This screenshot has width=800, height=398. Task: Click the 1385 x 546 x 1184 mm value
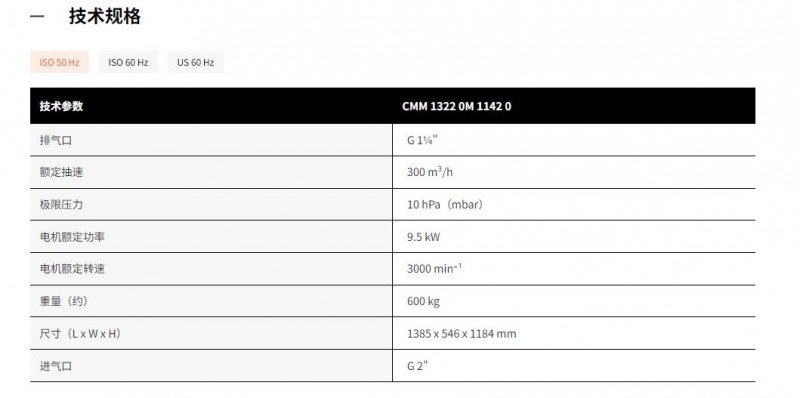(461, 334)
